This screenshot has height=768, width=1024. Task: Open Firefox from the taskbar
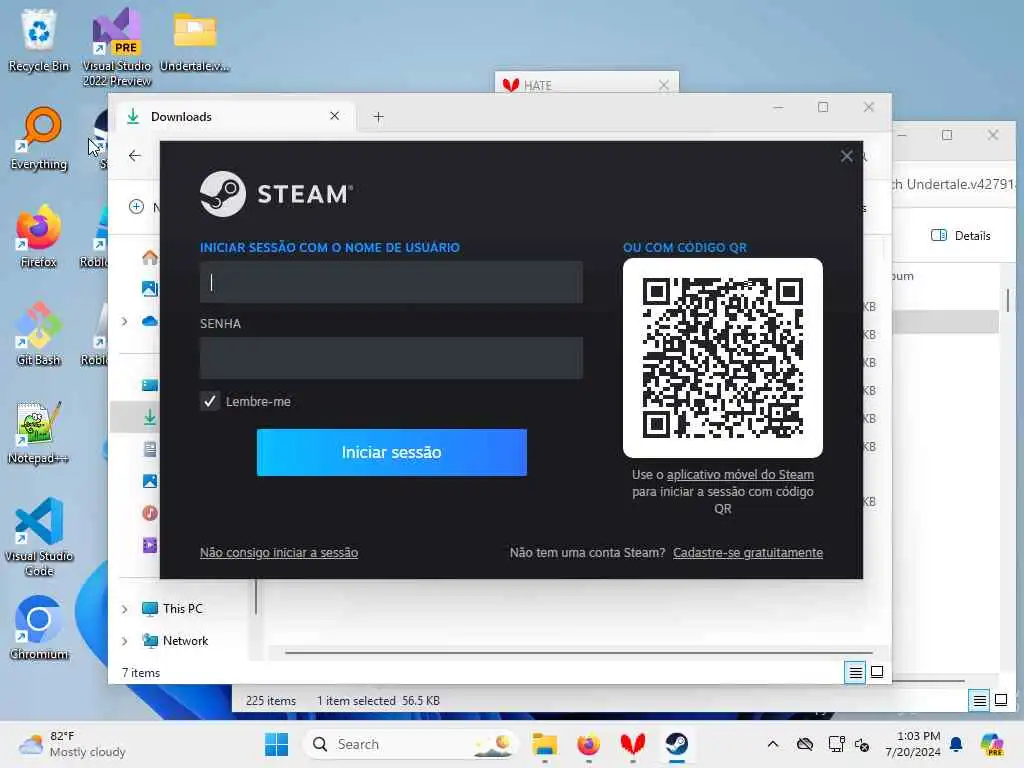(x=588, y=744)
